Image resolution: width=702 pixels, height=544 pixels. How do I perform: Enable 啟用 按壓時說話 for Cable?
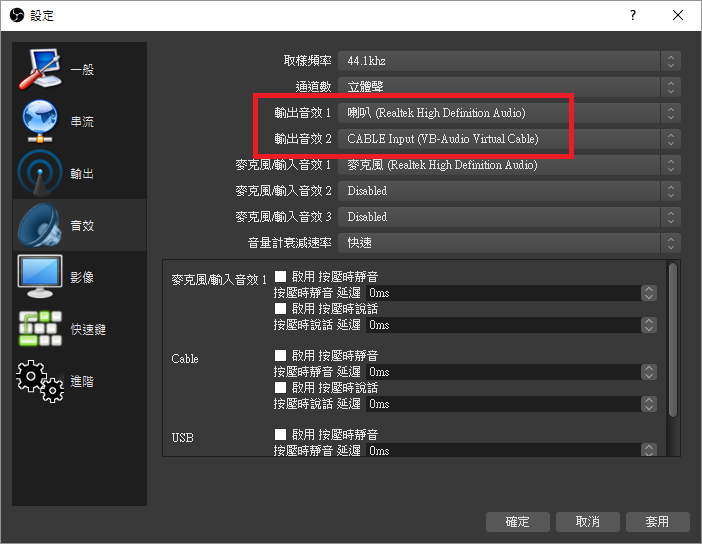[280, 387]
